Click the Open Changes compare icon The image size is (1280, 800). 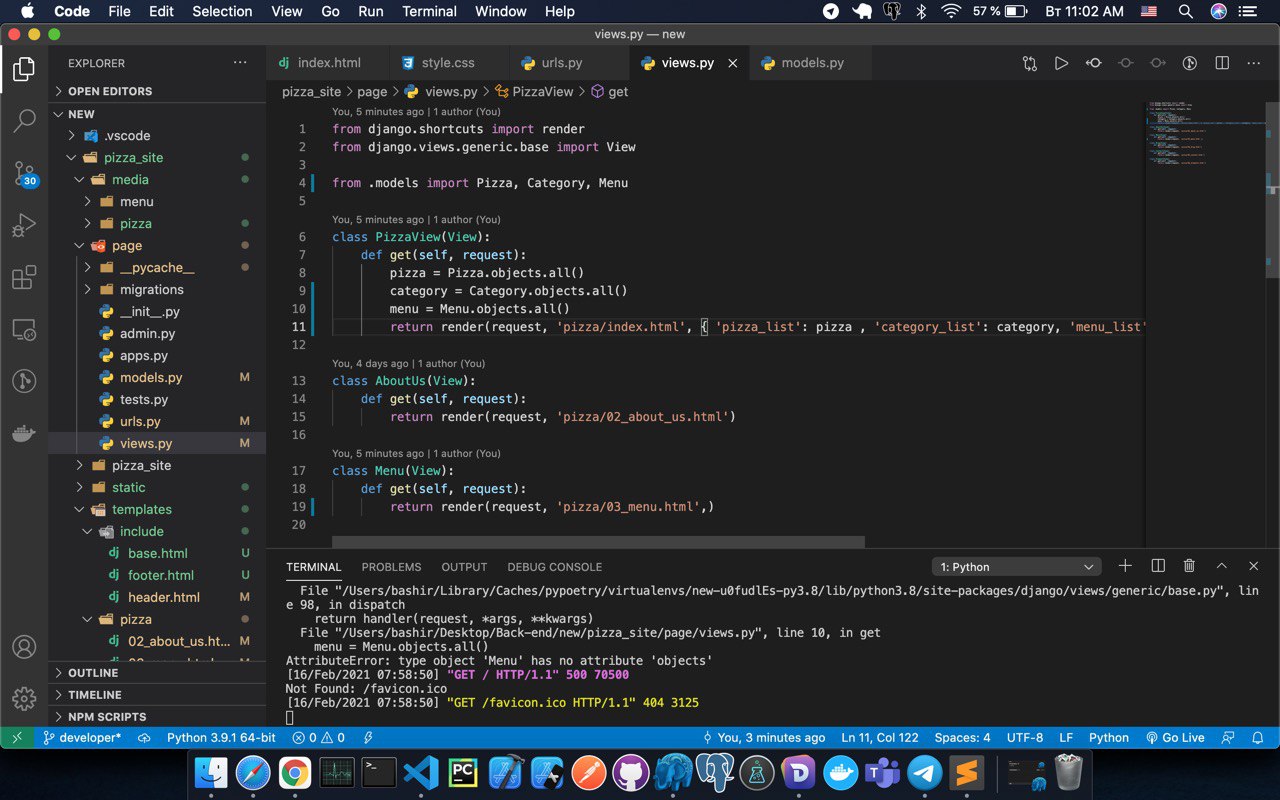tap(1030, 63)
